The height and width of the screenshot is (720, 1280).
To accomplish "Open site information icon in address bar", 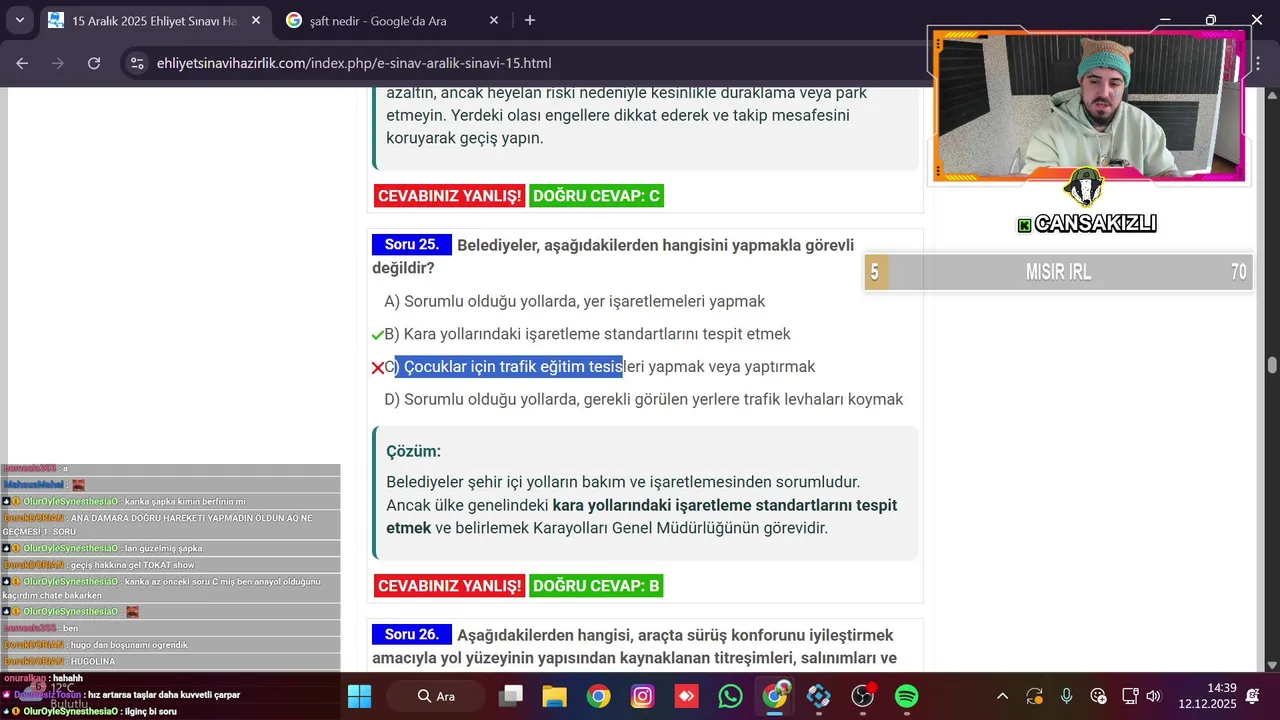I will click(x=137, y=63).
